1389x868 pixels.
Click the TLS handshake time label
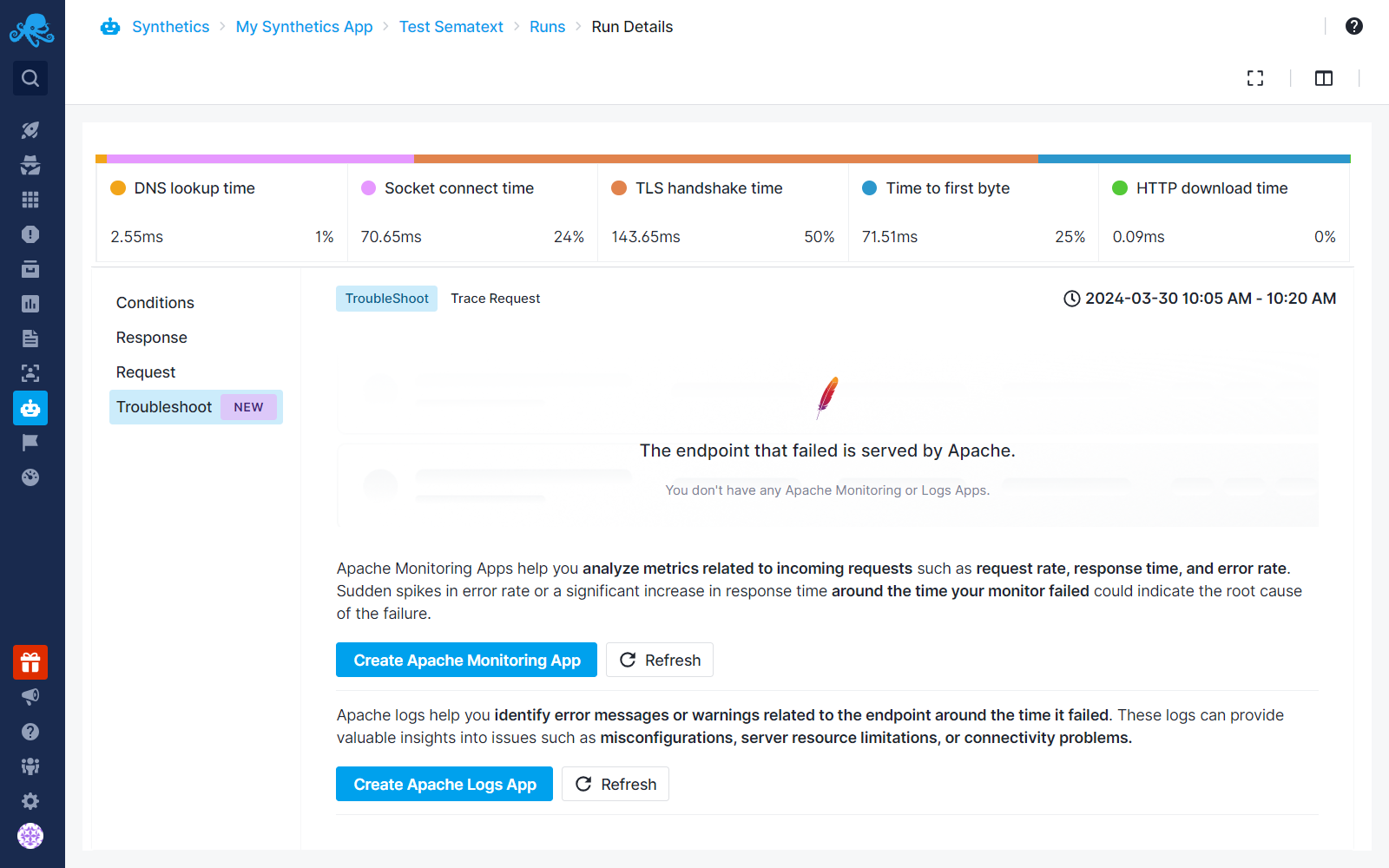pyautogui.click(x=709, y=188)
